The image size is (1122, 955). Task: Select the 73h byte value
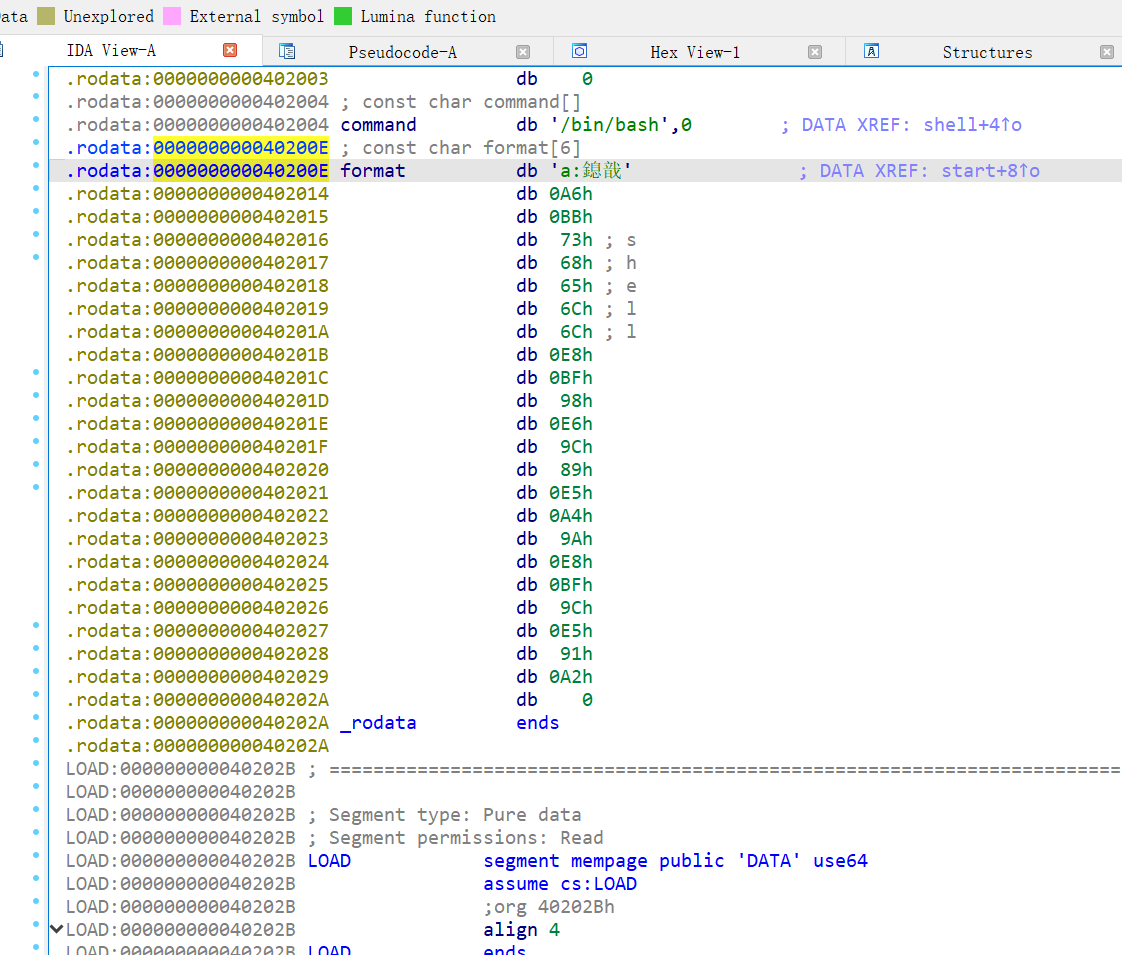pos(576,240)
